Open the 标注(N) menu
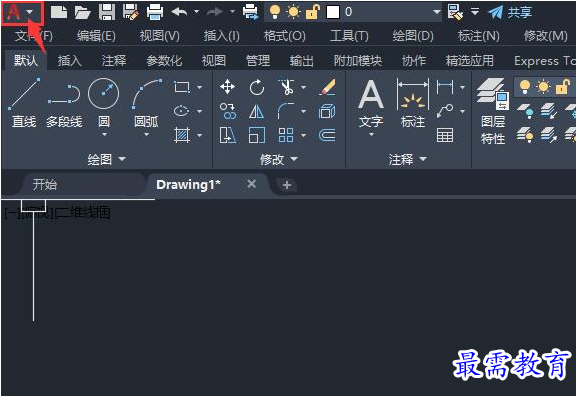 point(478,36)
